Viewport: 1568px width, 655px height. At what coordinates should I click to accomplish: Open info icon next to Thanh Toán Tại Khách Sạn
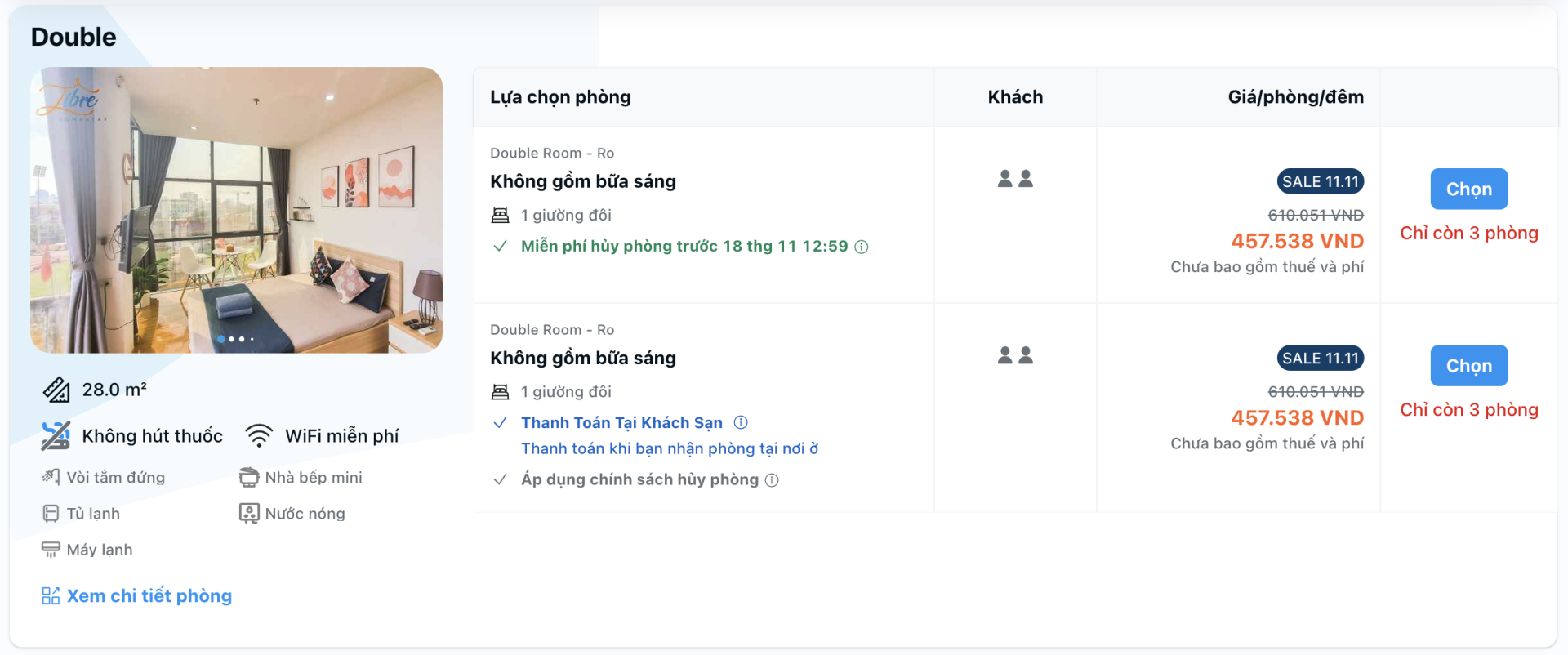pyautogui.click(x=741, y=422)
